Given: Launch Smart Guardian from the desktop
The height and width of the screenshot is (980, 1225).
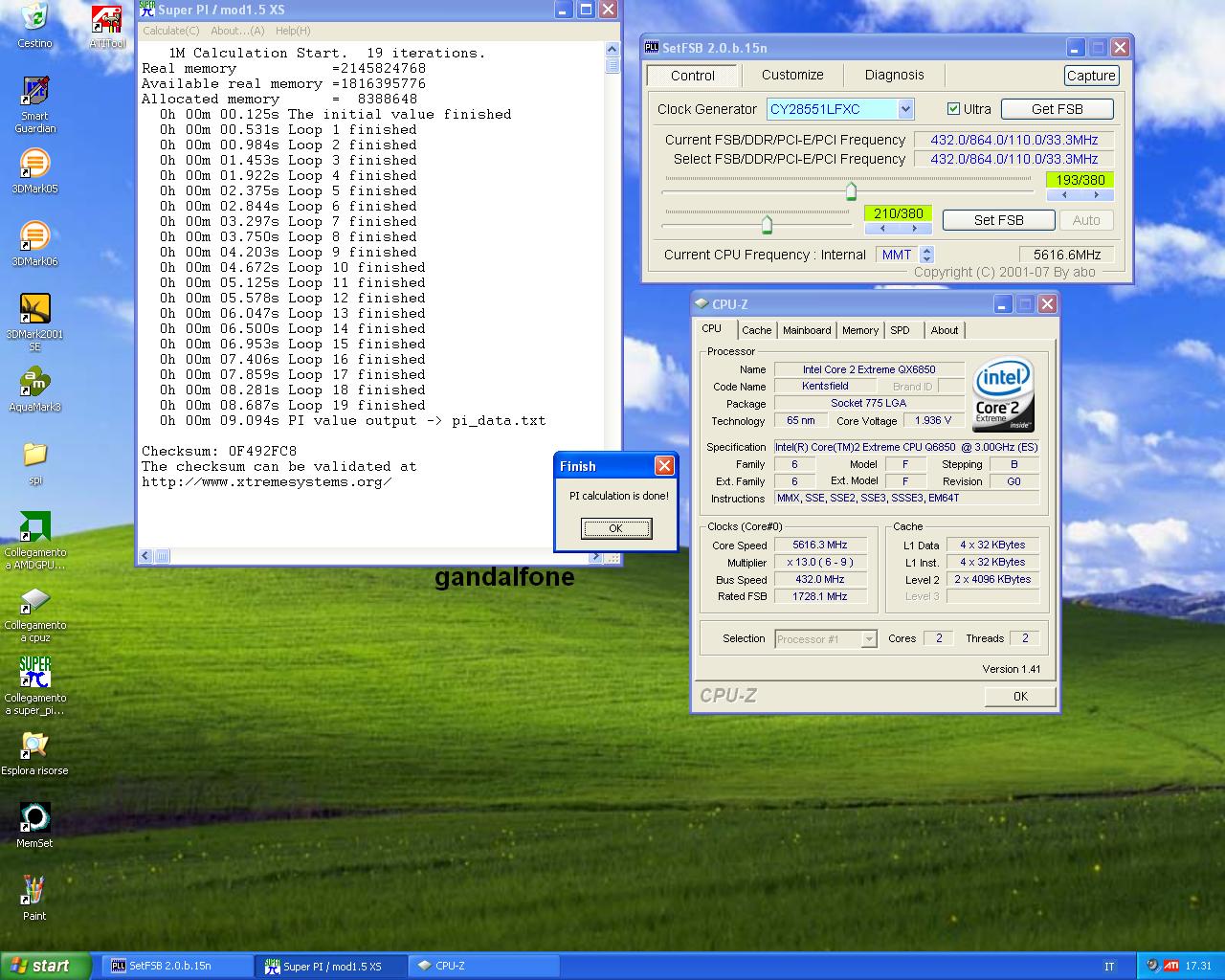Looking at the screenshot, I should click(x=34, y=91).
